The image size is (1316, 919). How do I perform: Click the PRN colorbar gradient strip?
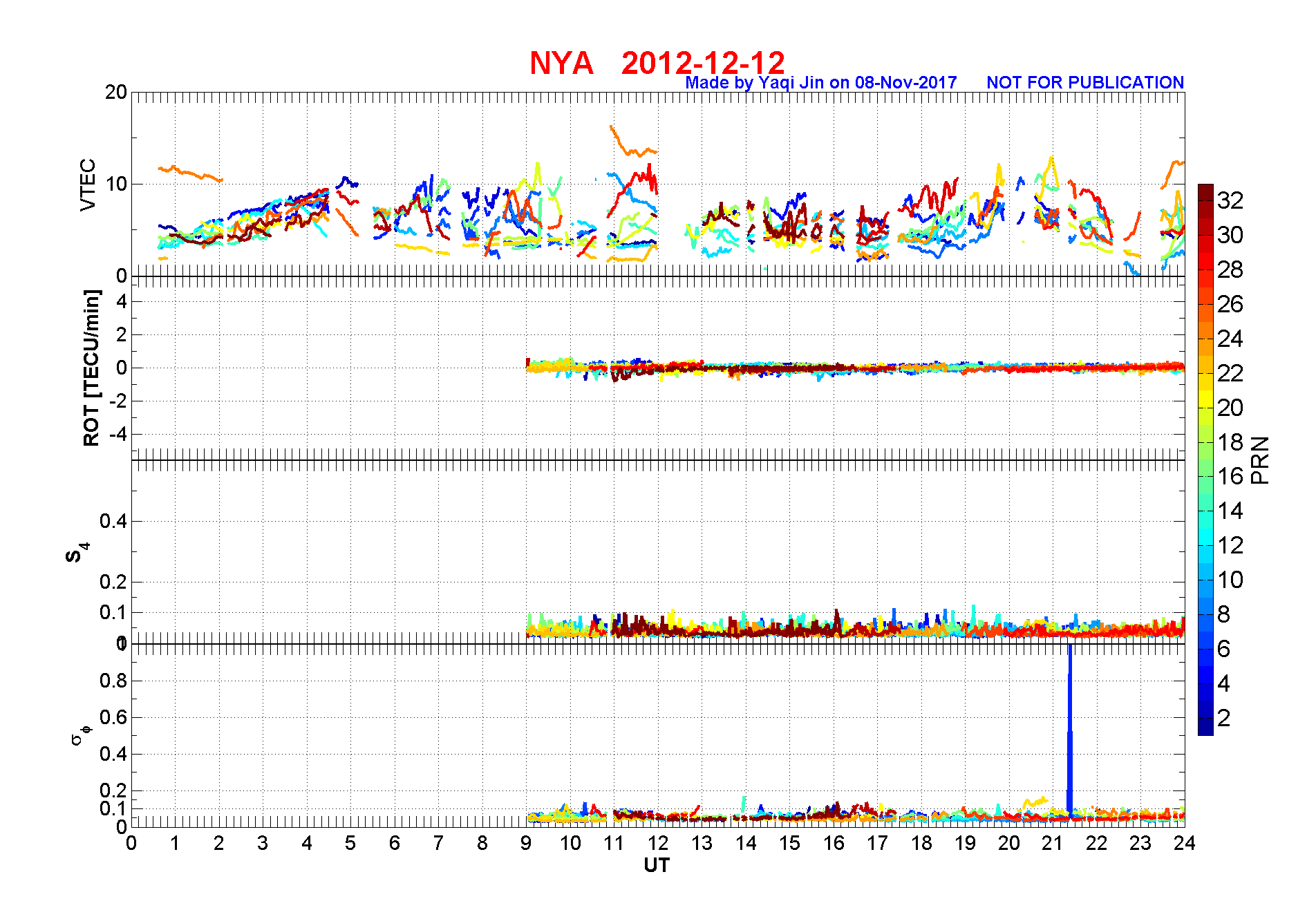pos(1205,459)
